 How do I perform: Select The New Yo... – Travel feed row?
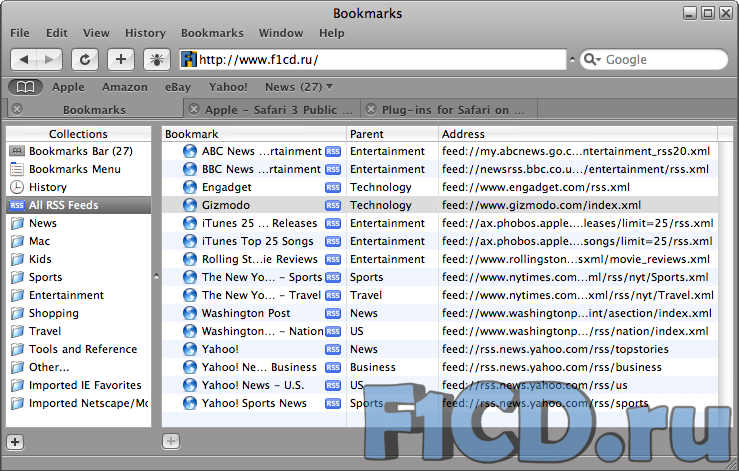tap(440, 295)
